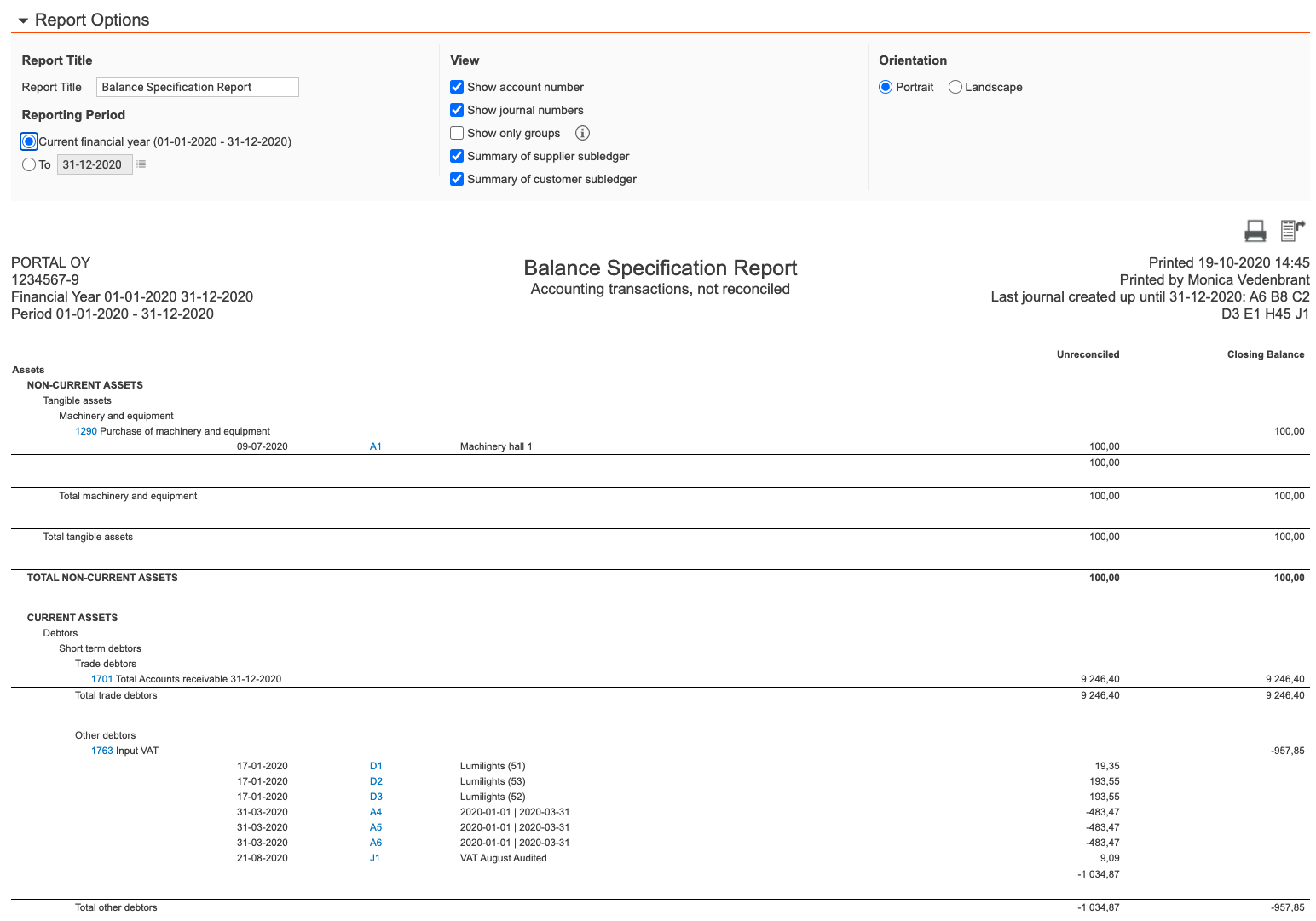Click the Report Title input field
The width and height of the screenshot is (1316, 921).
[197, 87]
